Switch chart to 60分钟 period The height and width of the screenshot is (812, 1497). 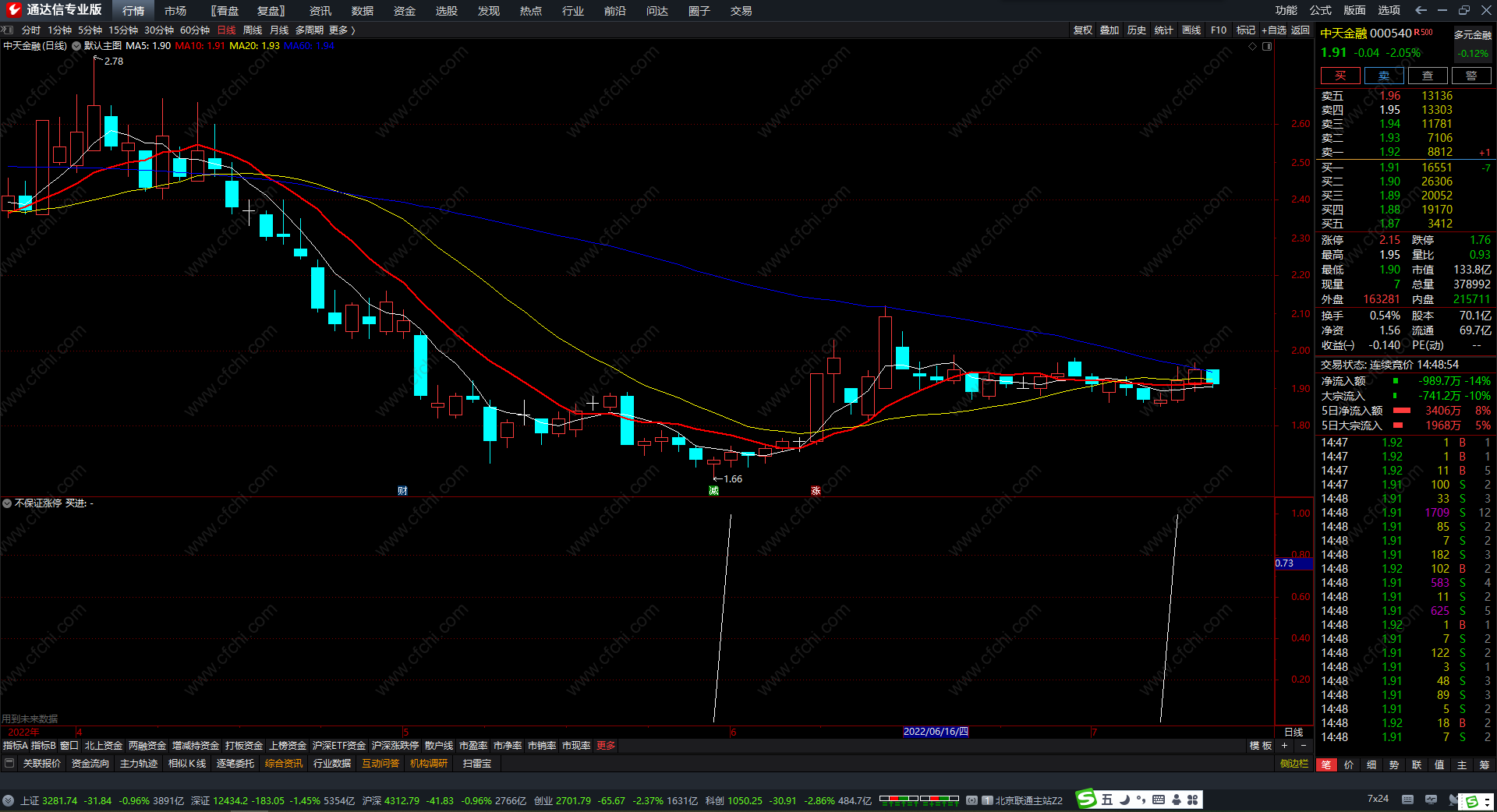pyautogui.click(x=195, y=30)
